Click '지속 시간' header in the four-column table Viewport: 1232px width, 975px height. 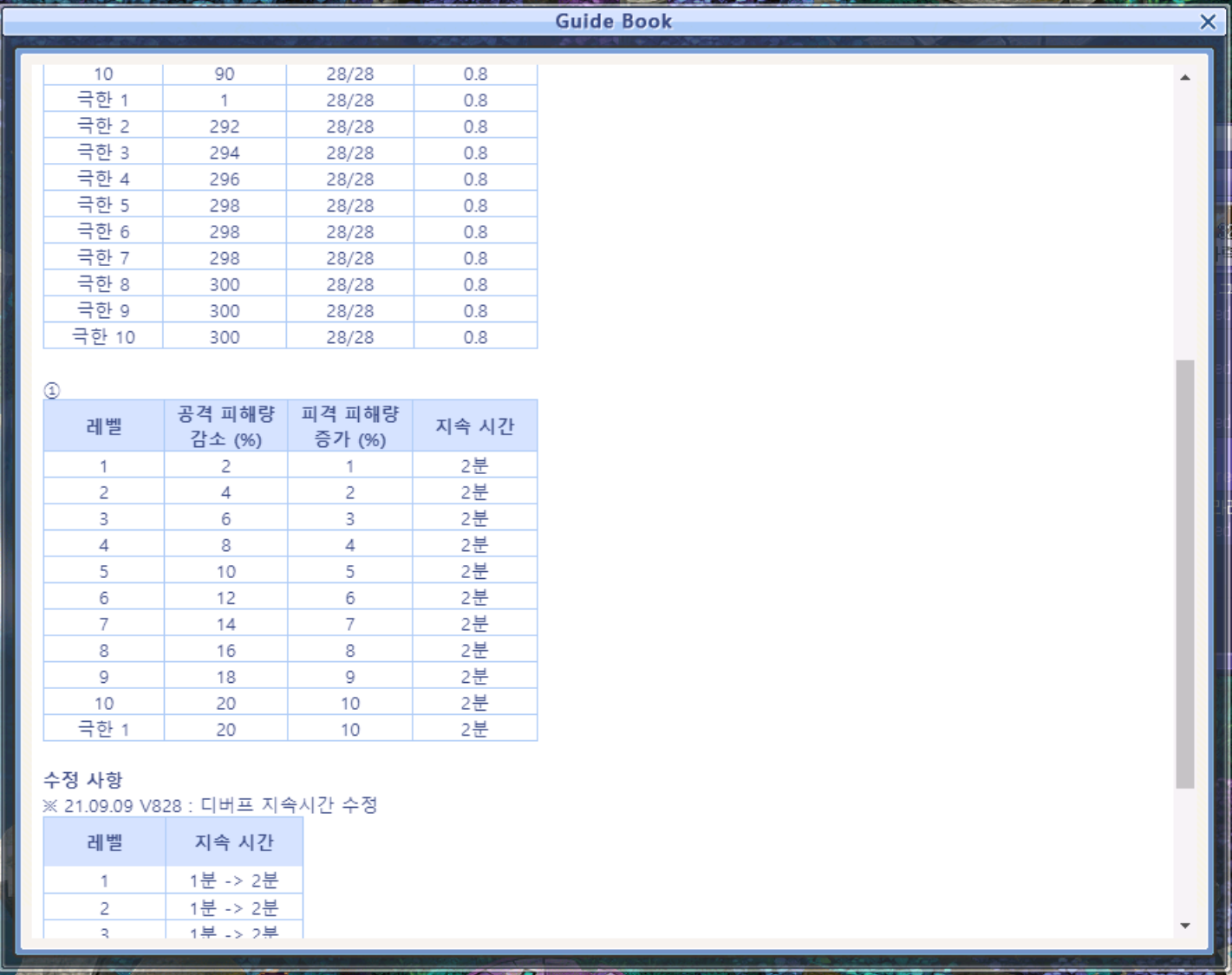click(475, 426)
